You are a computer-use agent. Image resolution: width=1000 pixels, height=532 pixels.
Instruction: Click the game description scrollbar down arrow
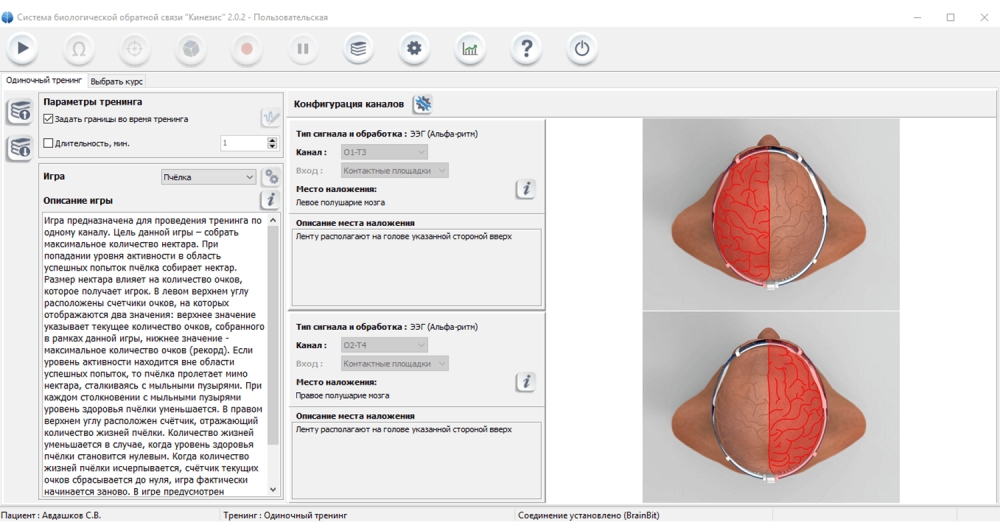[274, 490]
